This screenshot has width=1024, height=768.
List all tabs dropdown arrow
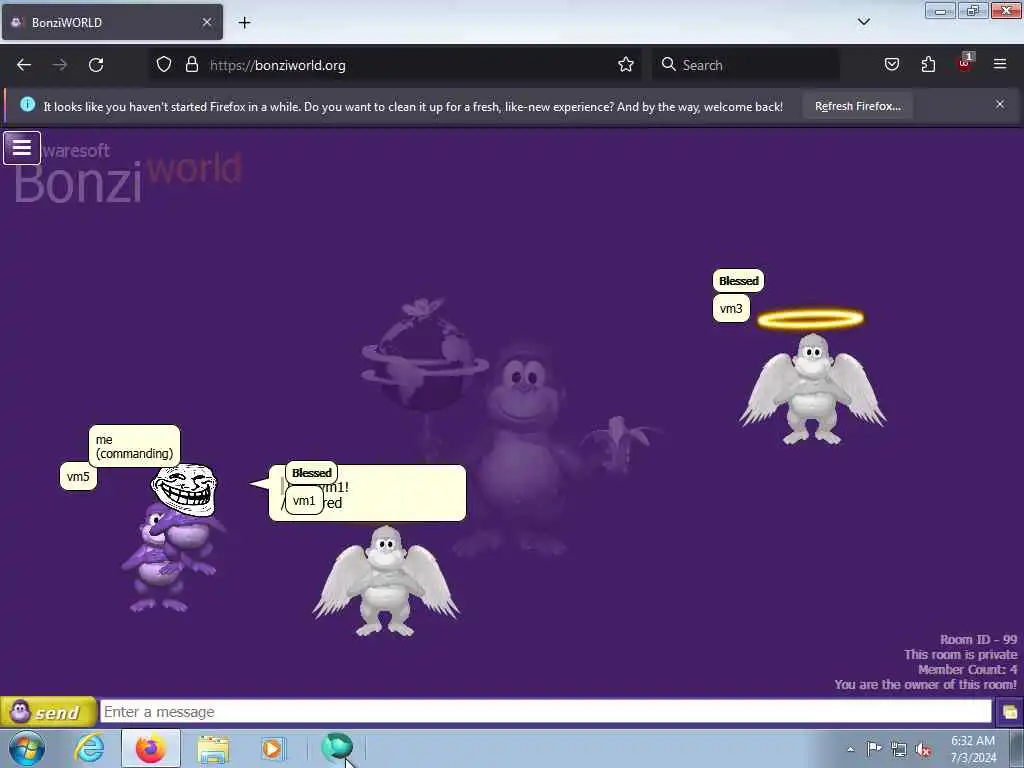tap(864, 22)
